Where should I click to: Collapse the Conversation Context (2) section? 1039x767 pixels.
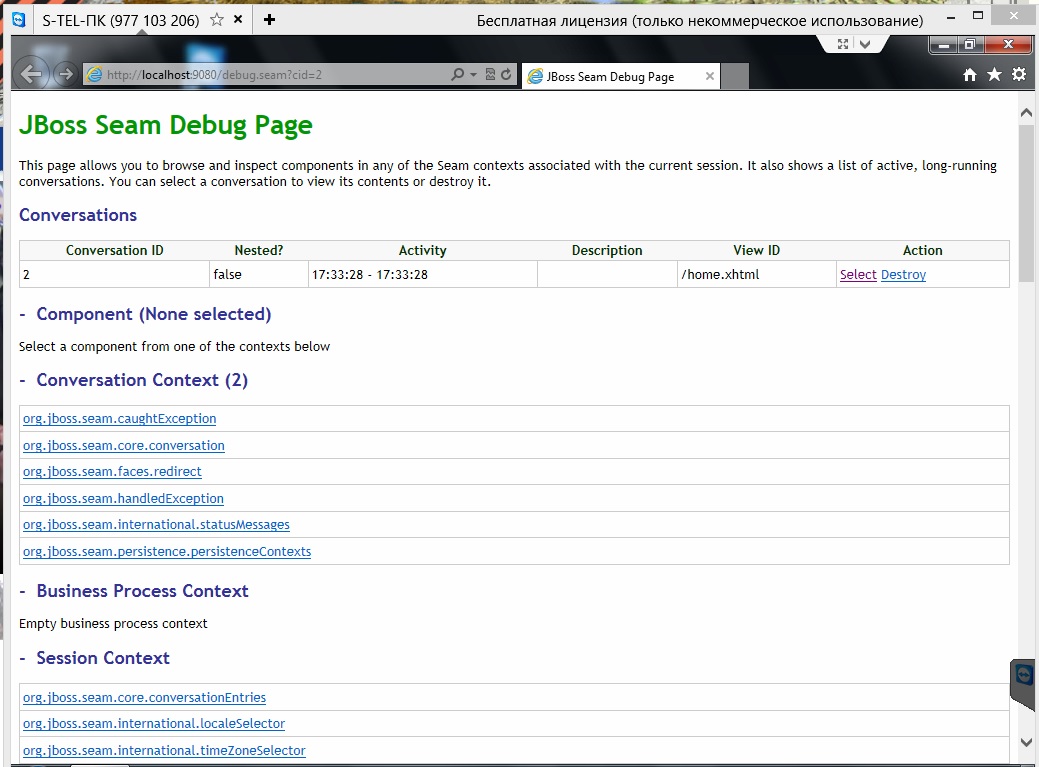pyautogui.click(x=23, y=381)
